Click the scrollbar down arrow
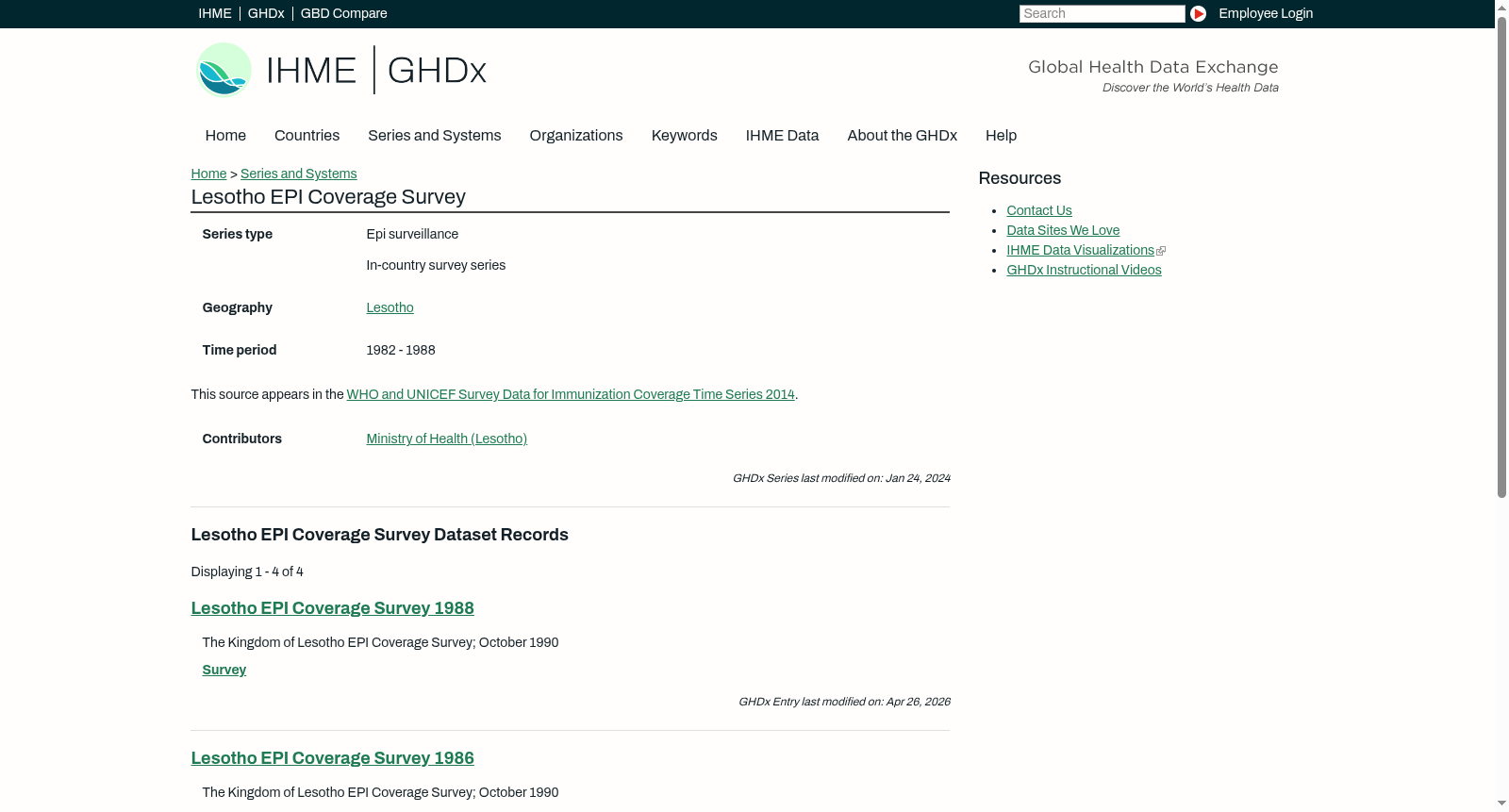The image size is (1509, 812). tap(1501, 804)
